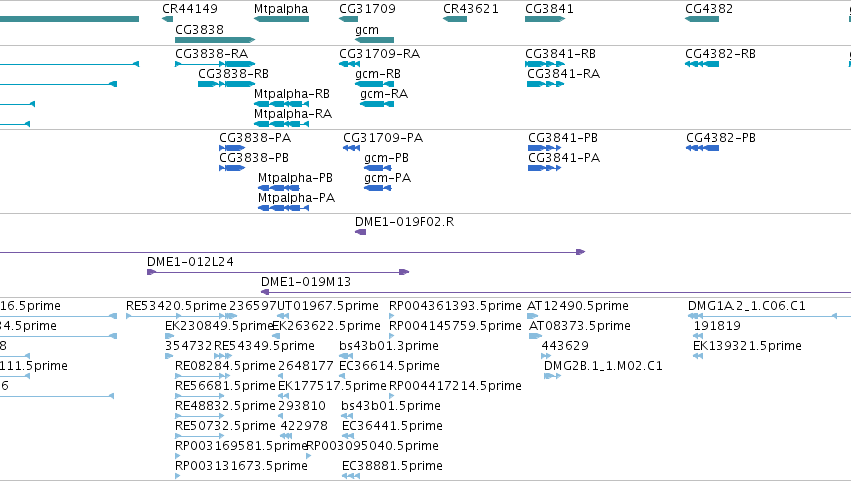The image size is (851, 481).
Task: Select transcript CG31709-RA
Action: click(x=379, y=54)
